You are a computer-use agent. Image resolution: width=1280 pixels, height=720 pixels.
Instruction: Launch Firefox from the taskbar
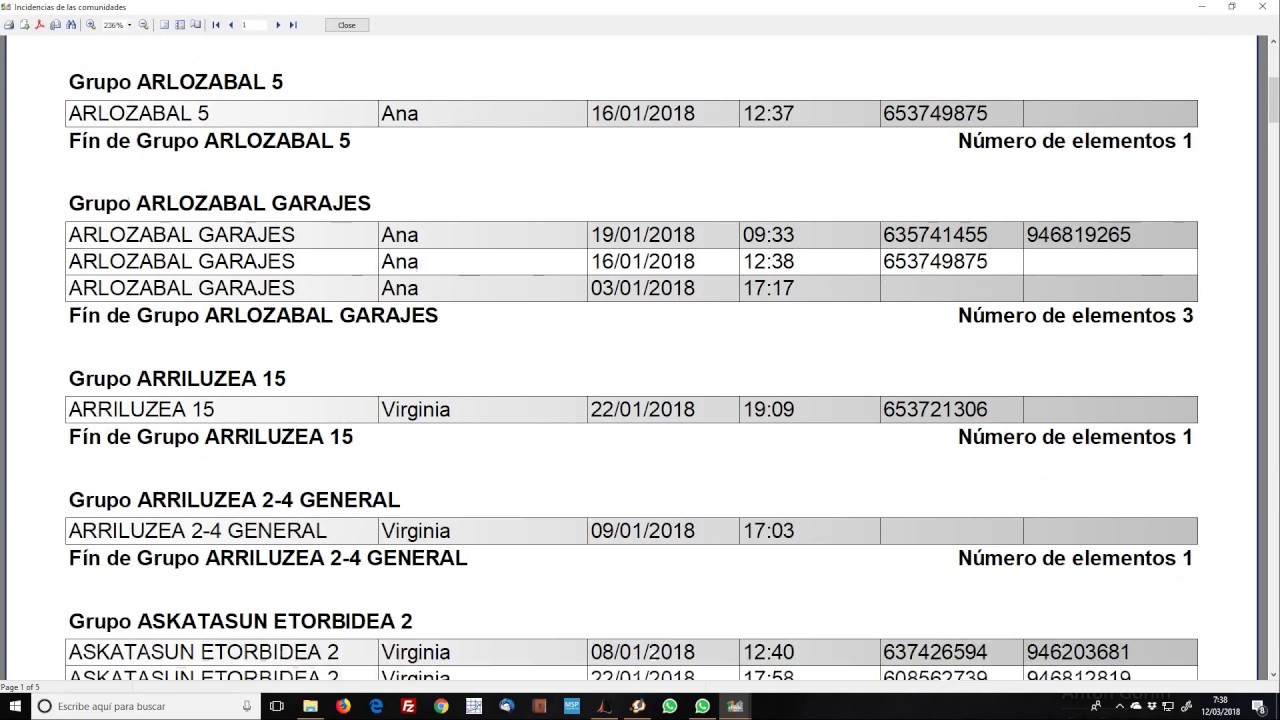pos(343,706)
